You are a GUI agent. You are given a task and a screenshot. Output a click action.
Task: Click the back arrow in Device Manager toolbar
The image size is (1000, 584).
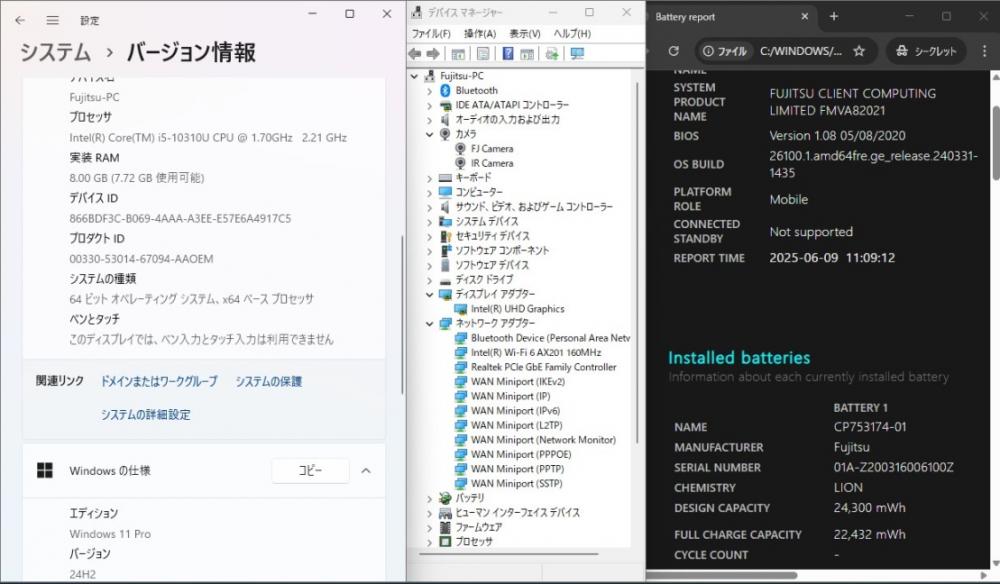click(x=415, y=54)
